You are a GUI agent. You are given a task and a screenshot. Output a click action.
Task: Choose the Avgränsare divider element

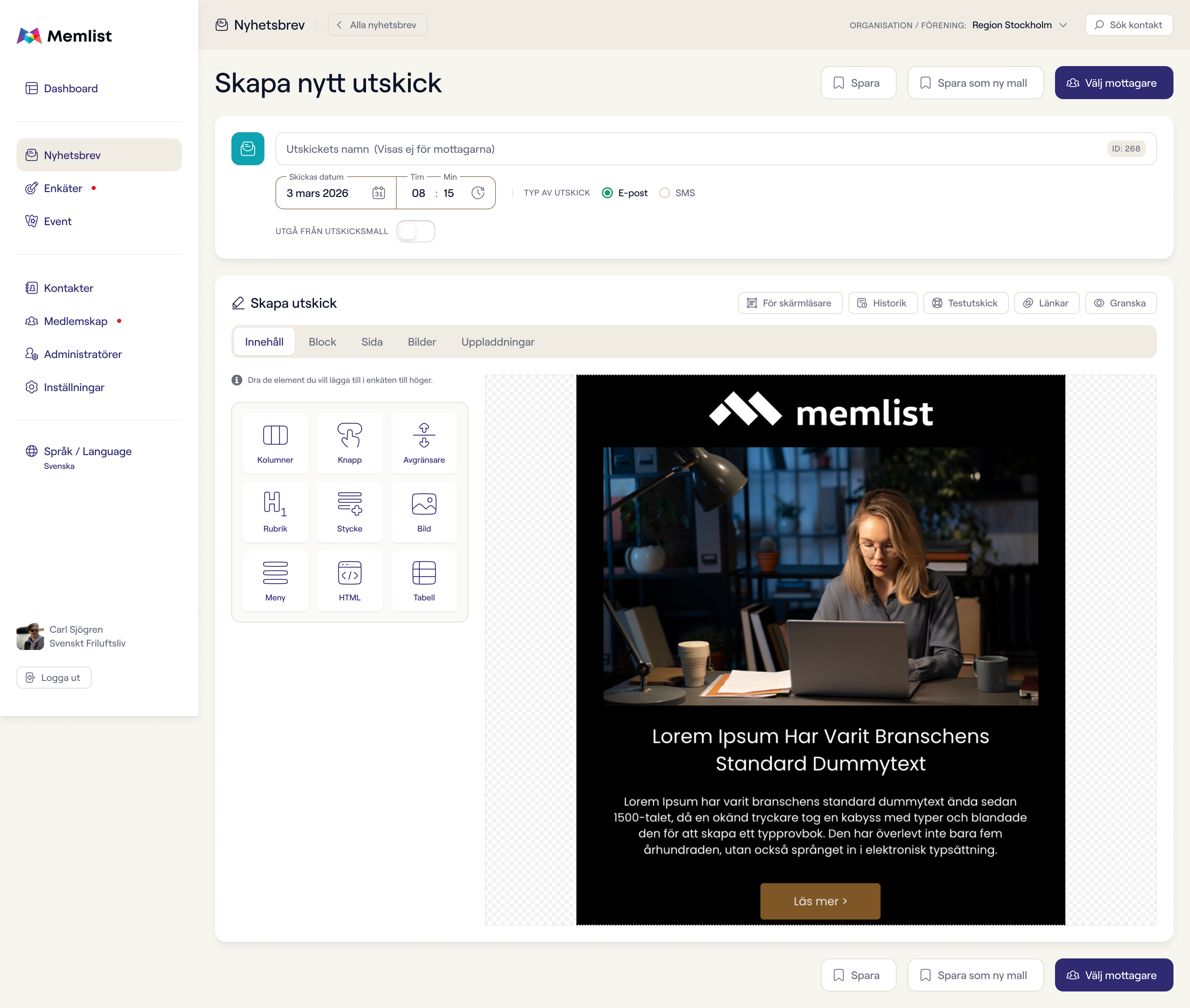424,443
